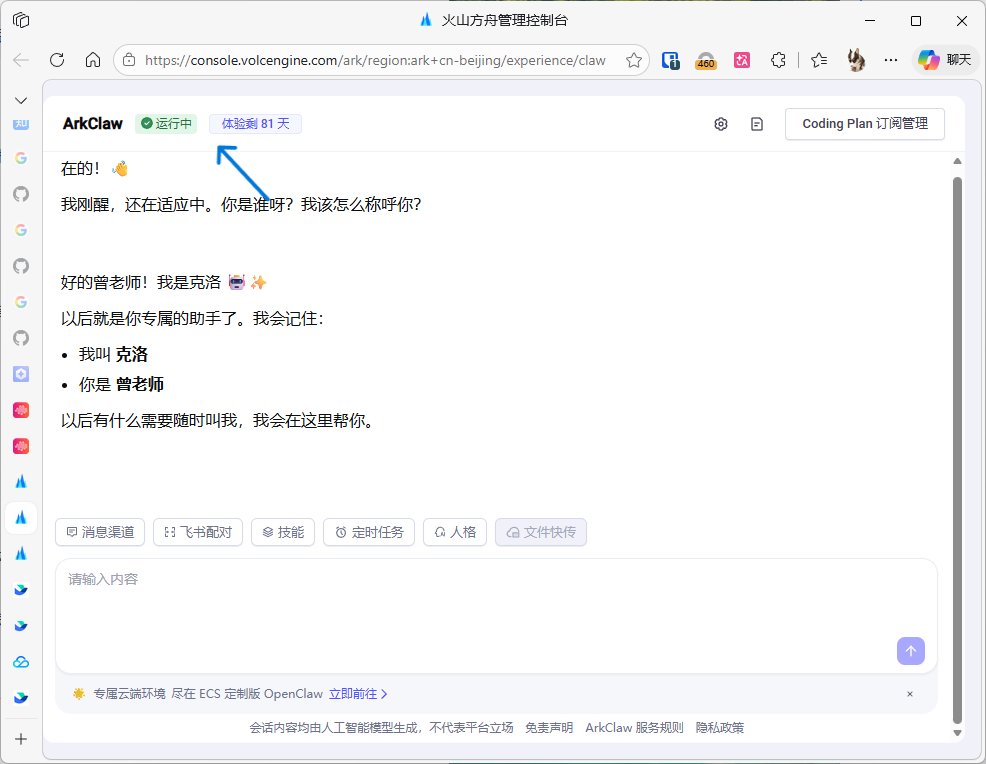
Task: Open the 人格 persona feature
Action: point(455,532)
